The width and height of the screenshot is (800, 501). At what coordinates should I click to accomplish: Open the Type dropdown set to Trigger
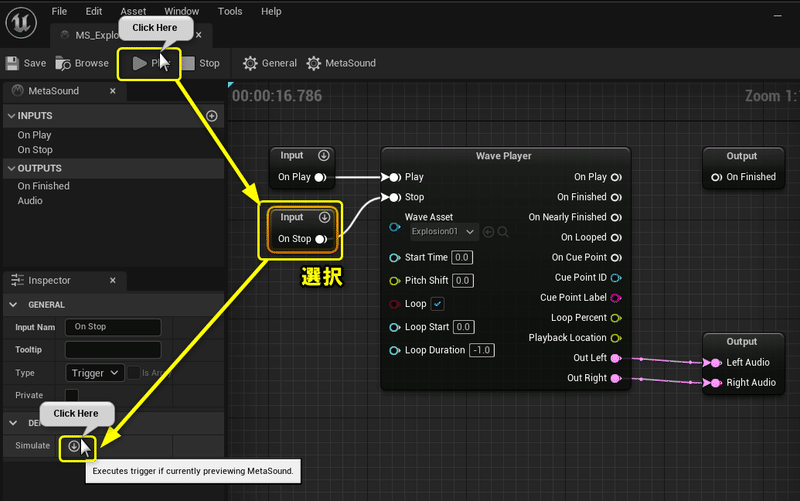pyautogui.click(x=95, y=373)
